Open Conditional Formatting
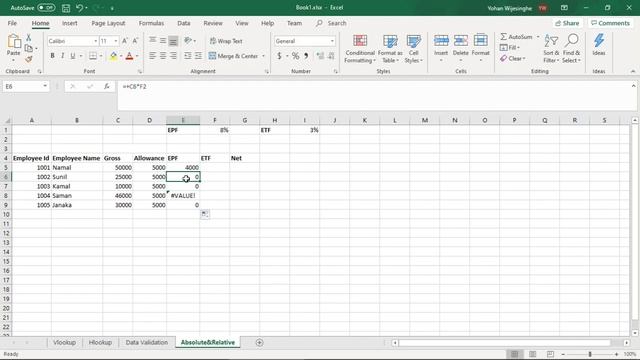 tap(360, 49)
